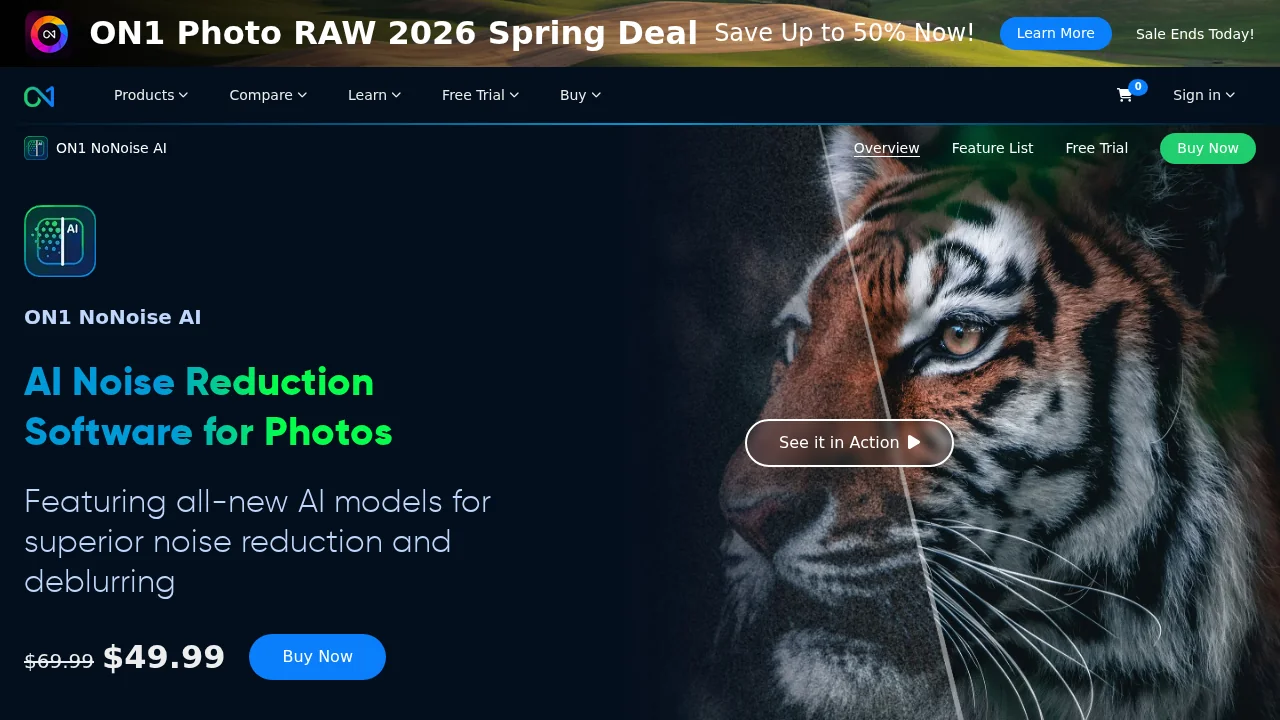Click the small NoNoise AI product icon
Screen dimensions: 1280x720
36,148
